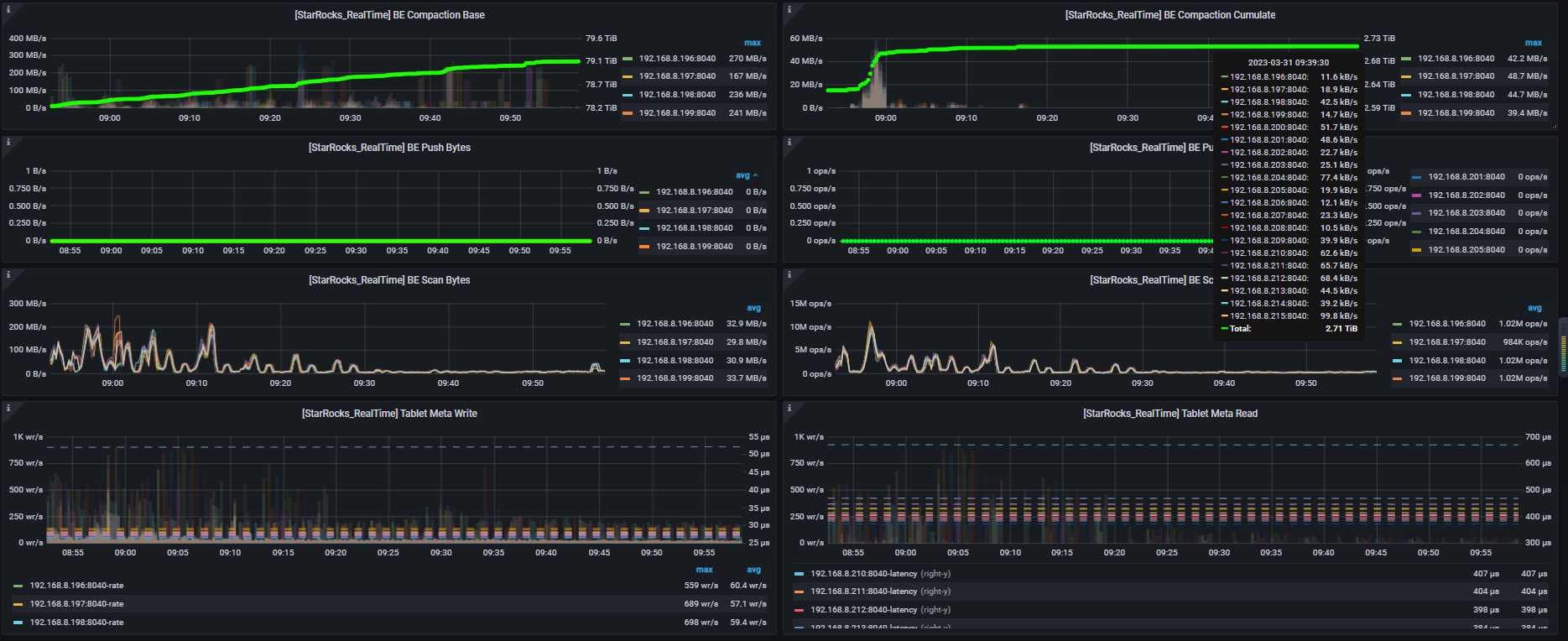Toggle 192.168.8.197:8040 series in BE Push Bytes legend
1568x641 pixels.
695,211
